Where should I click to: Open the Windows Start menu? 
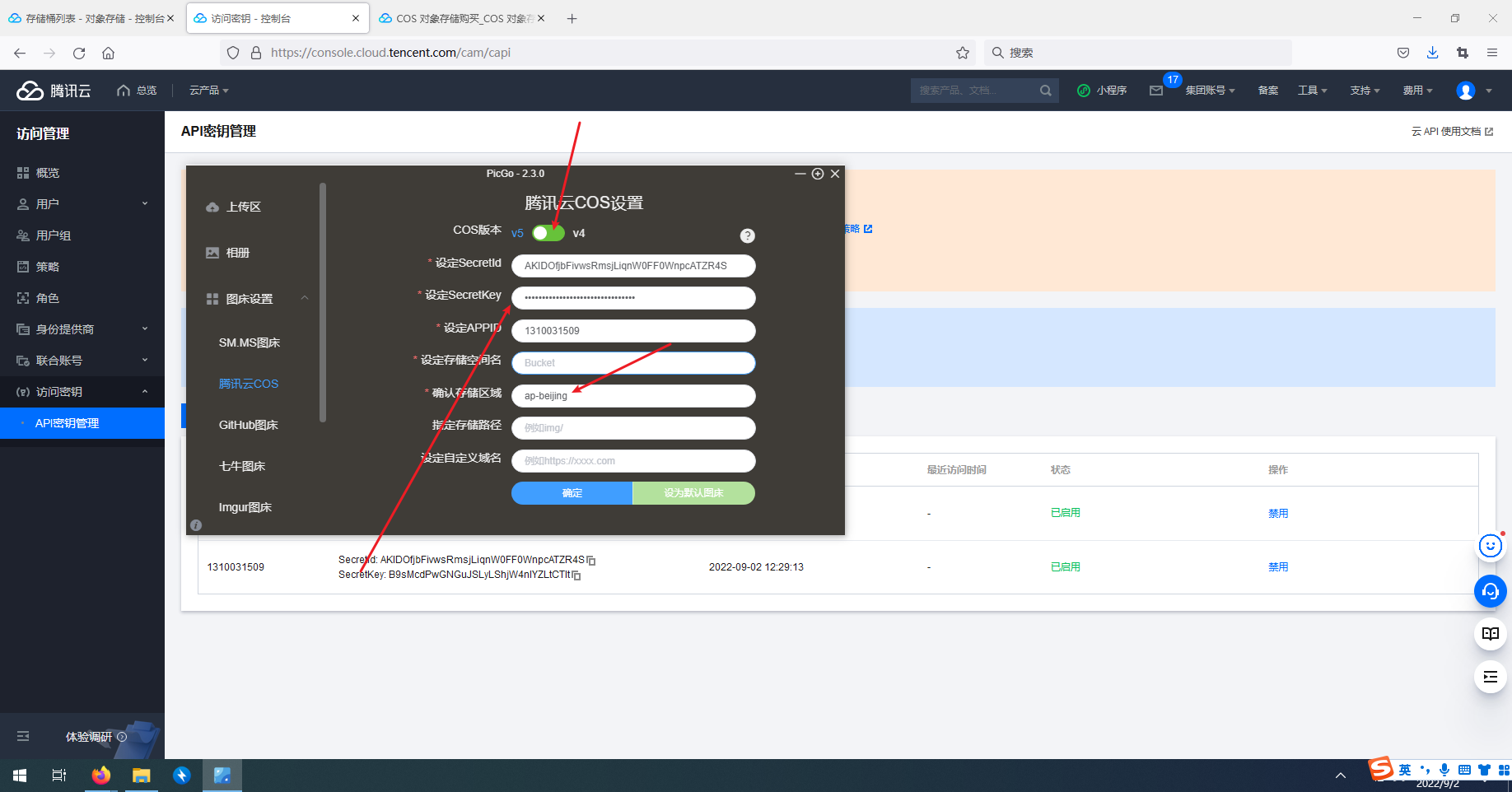[x=20, y=776]
